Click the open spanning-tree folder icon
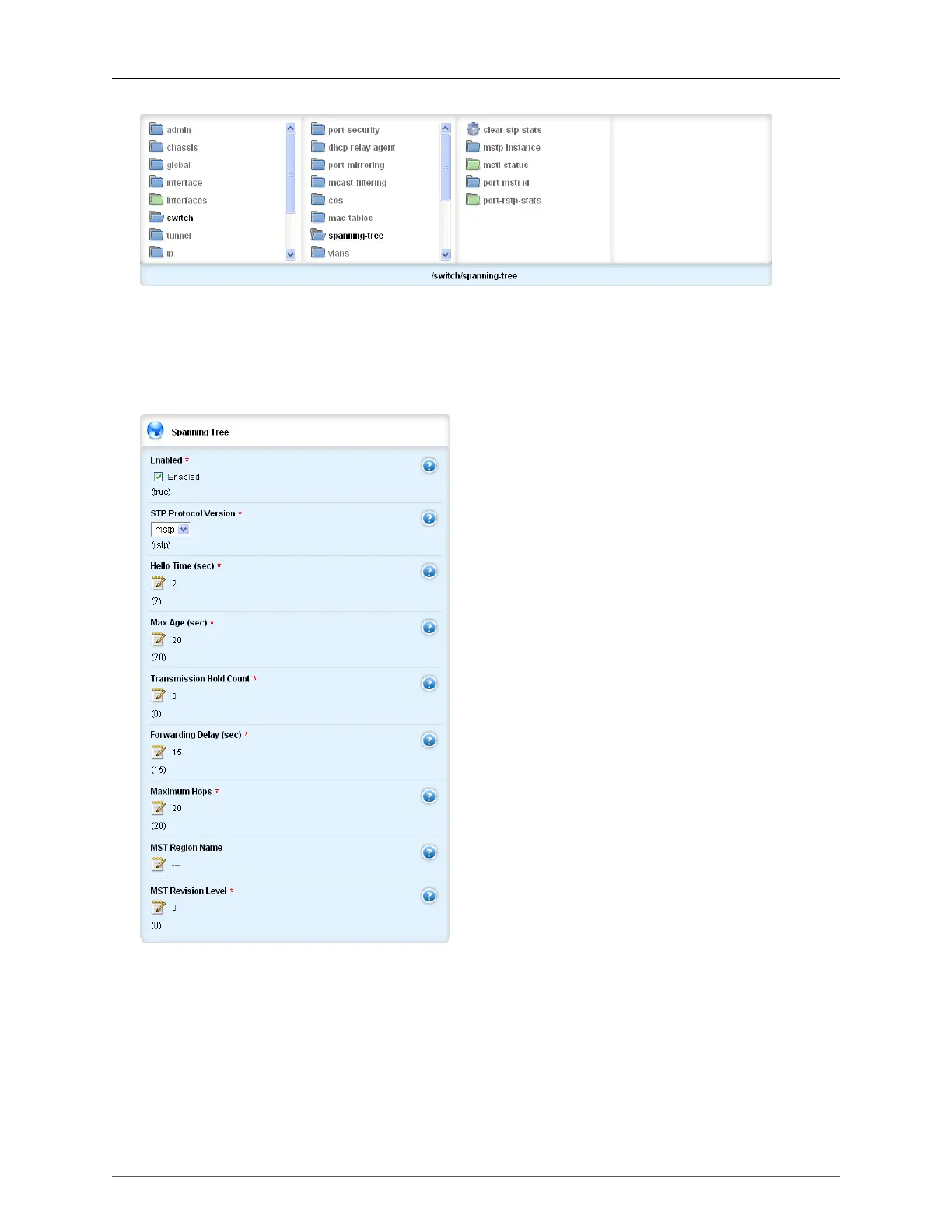The image size is (952, 1232). point(318,235)
